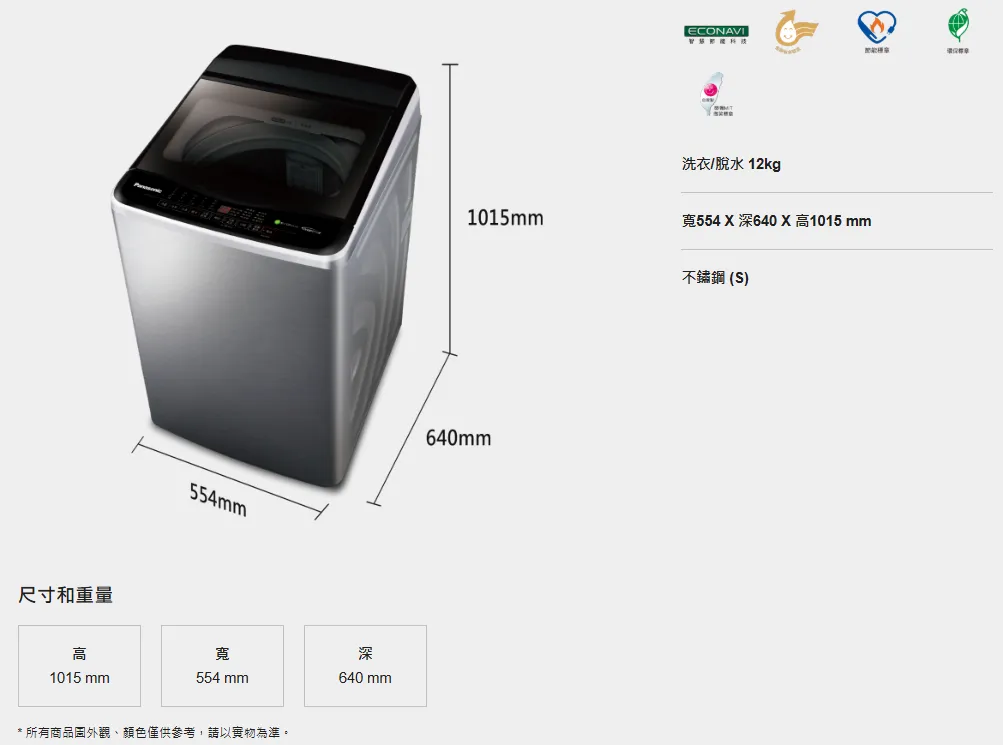Click the Panasonic logo on the washer

tap(148, 188)
